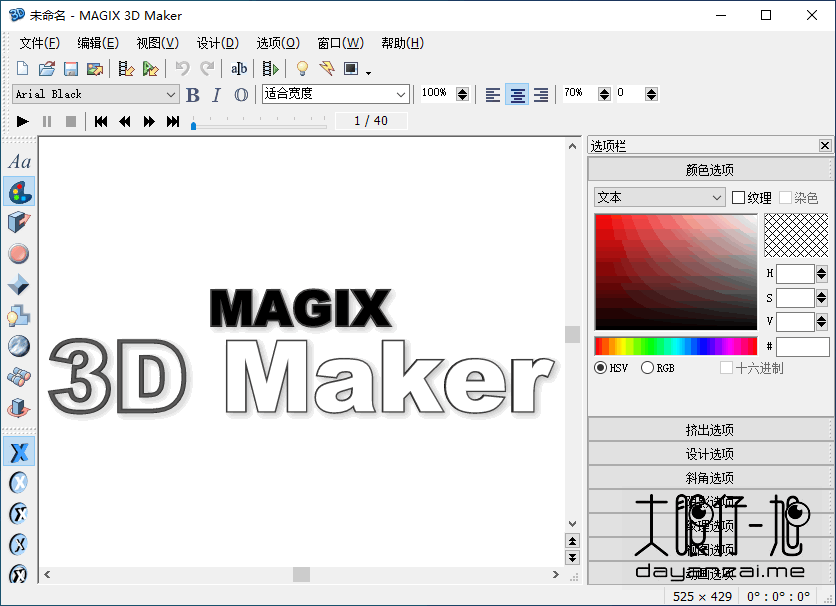Open the 帮助(H) menu
Image resolution: width=836 pixels, height=606 pixels.
[x=403, y=43]
